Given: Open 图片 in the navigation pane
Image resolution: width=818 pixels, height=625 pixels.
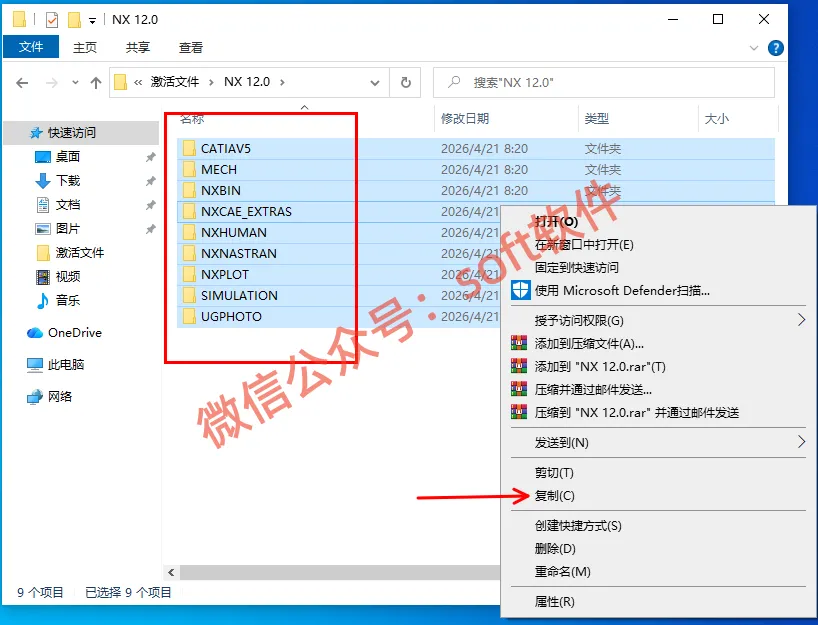Looking at the screenshot, I should click(67, 229).
